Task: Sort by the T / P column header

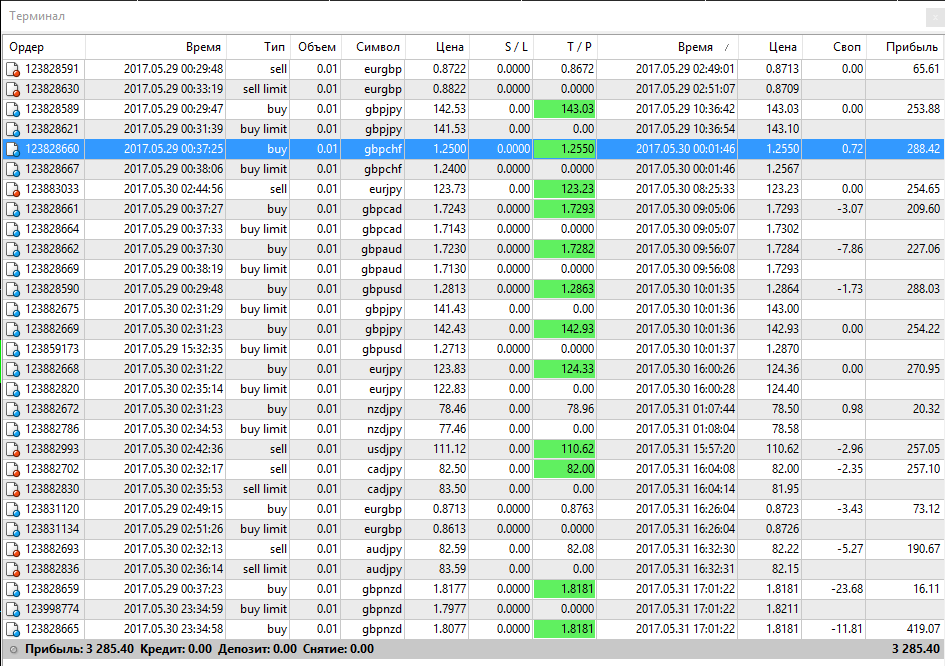Action: [x=565, y=47]
